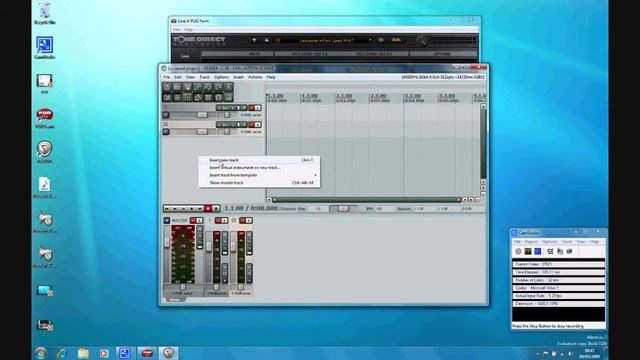Click REAPER New project toolbar icon
The width and height of the screenshot is (640, 360).
coord(167,87)
